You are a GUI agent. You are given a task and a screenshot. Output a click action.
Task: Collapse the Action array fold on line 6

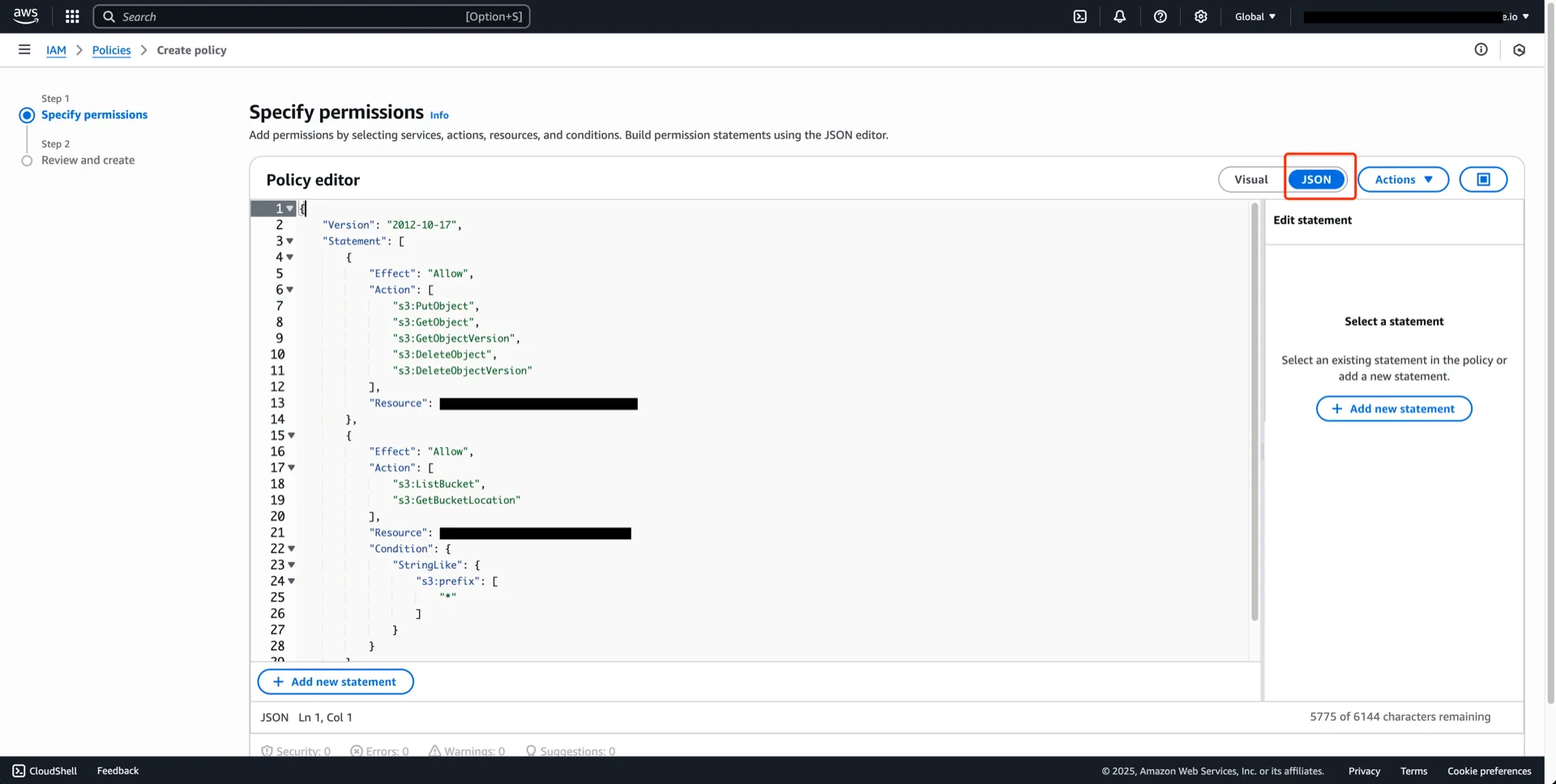click(290, 290)
